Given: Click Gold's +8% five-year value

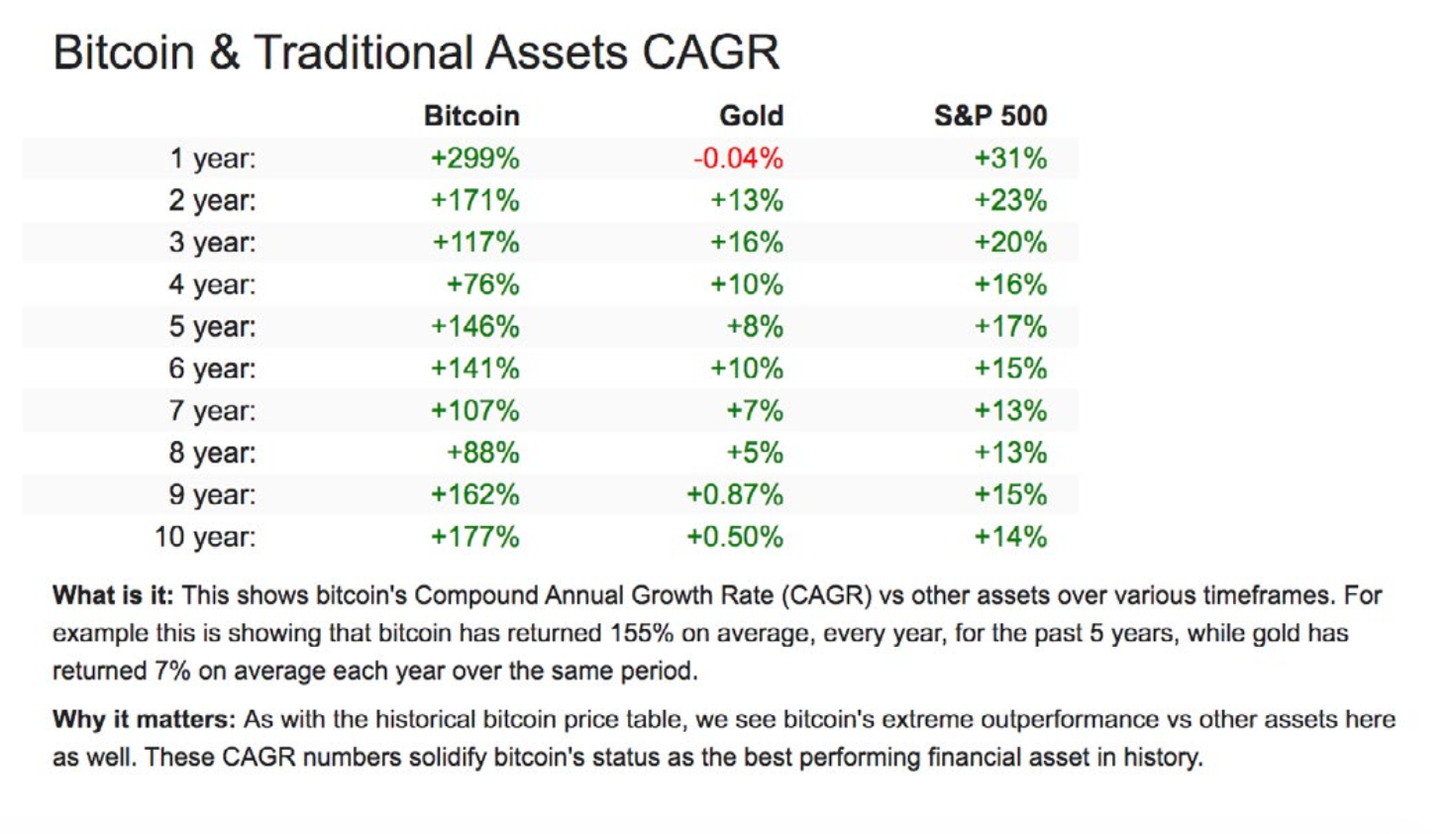Looking at the screenshot, I should [755, 327].
